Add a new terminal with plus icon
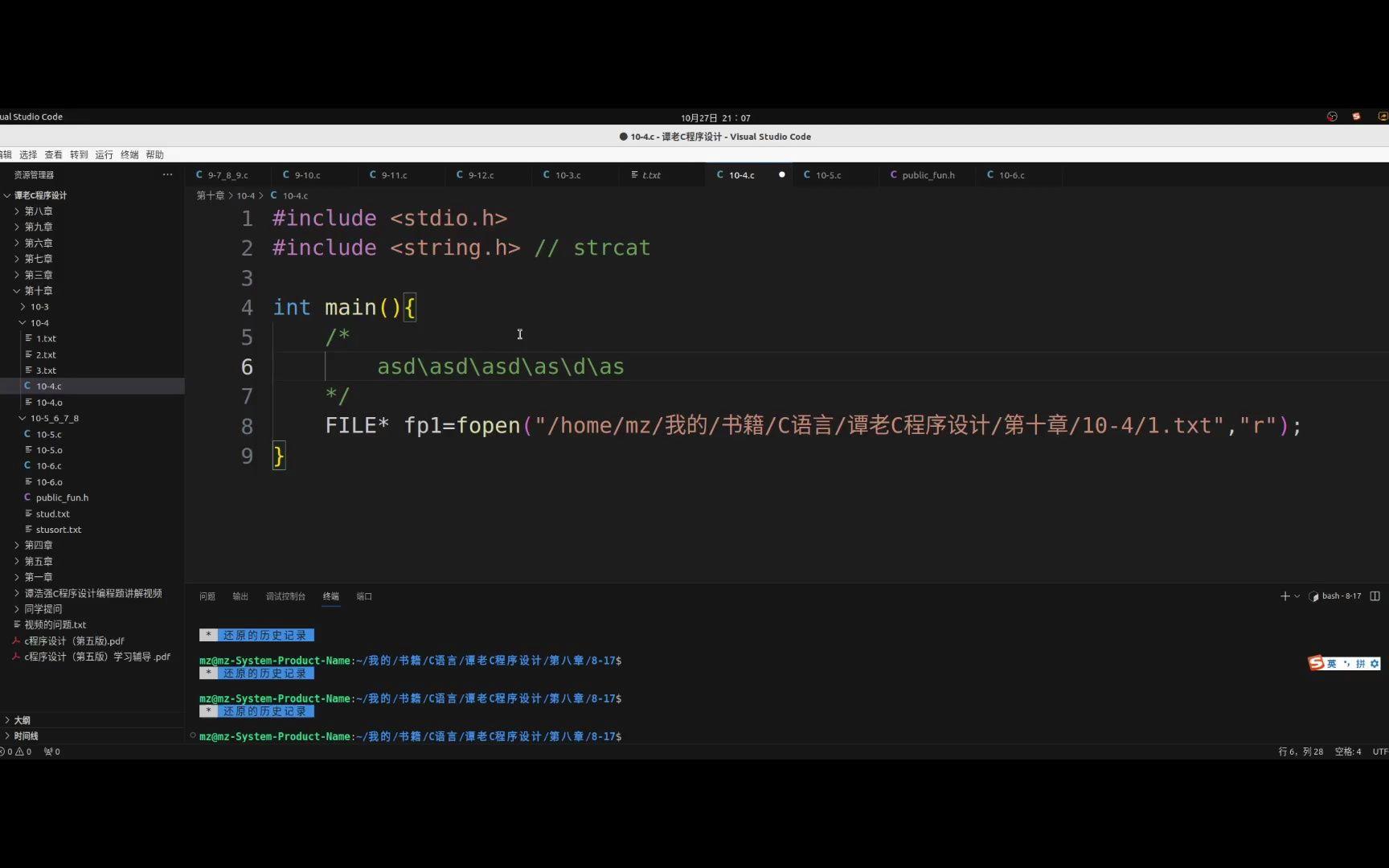The height and width of the screenshot is (868, 1389). point(1285,596)
